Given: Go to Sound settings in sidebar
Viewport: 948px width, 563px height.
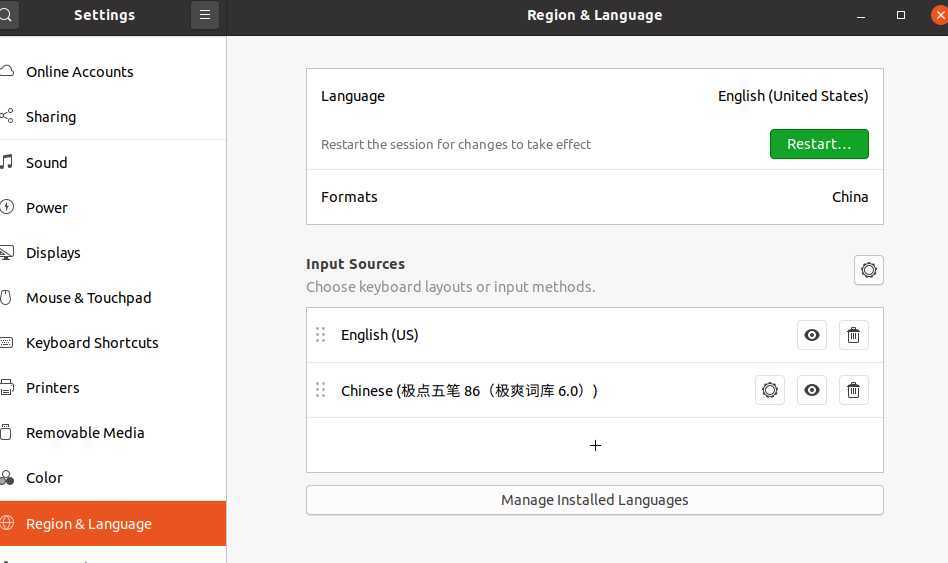Looking at the screenshot, I should [47, 163].
